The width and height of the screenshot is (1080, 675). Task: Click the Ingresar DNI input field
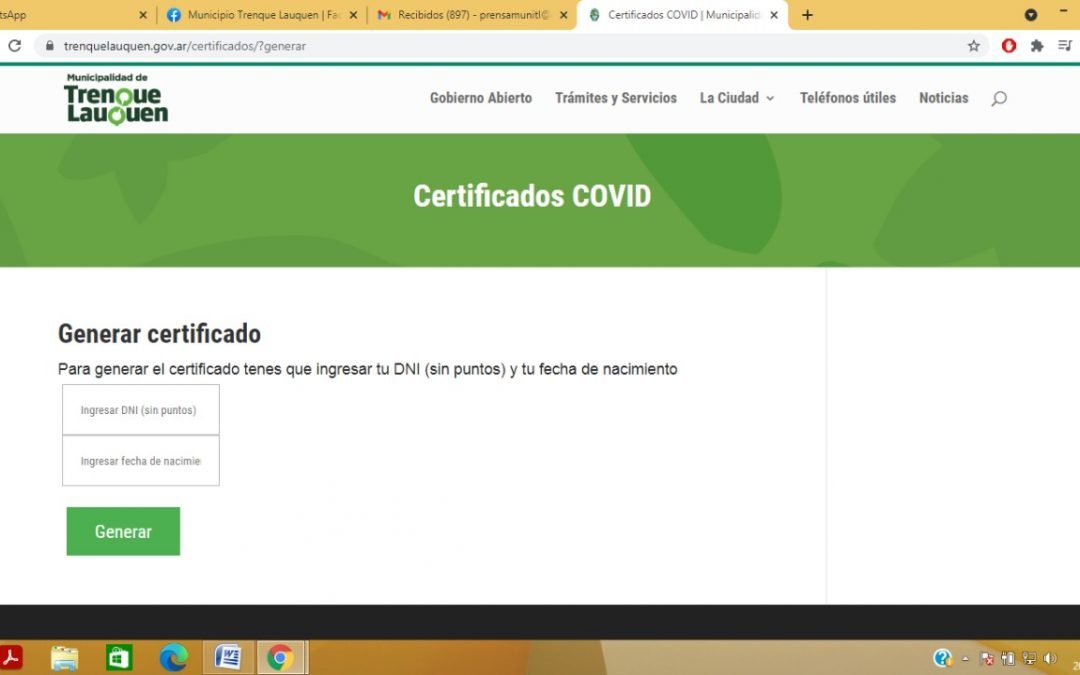click(141, 410)
